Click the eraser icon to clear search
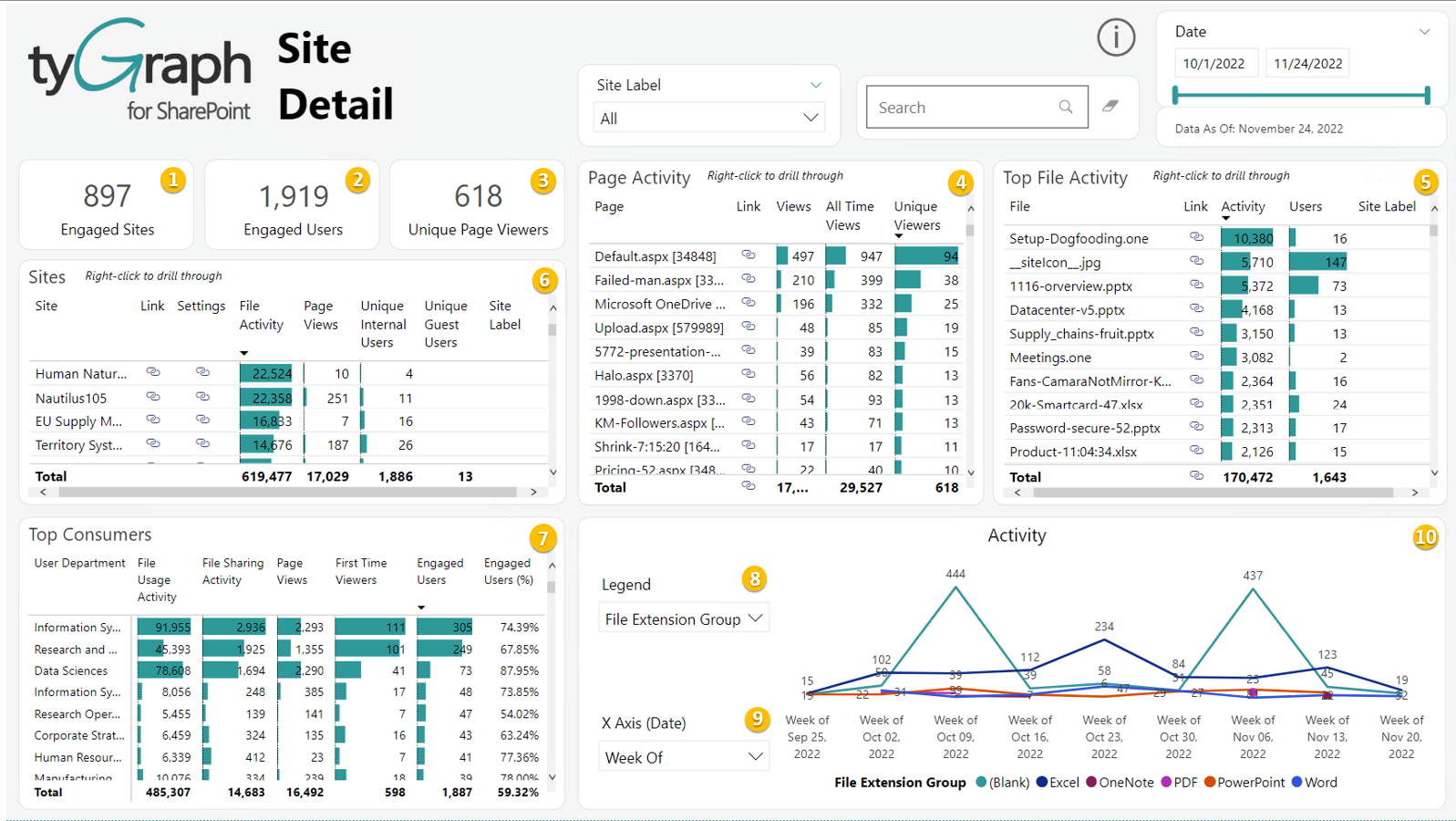This screenshot has width=1456, height=821. [x=1110, y=107]
